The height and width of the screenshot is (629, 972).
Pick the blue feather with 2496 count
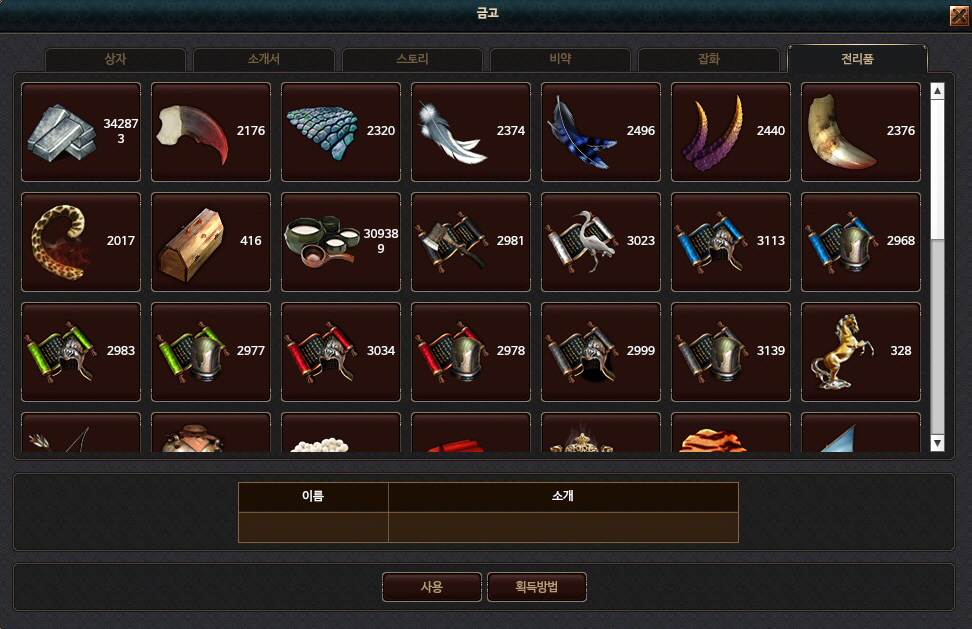[601, 132]
